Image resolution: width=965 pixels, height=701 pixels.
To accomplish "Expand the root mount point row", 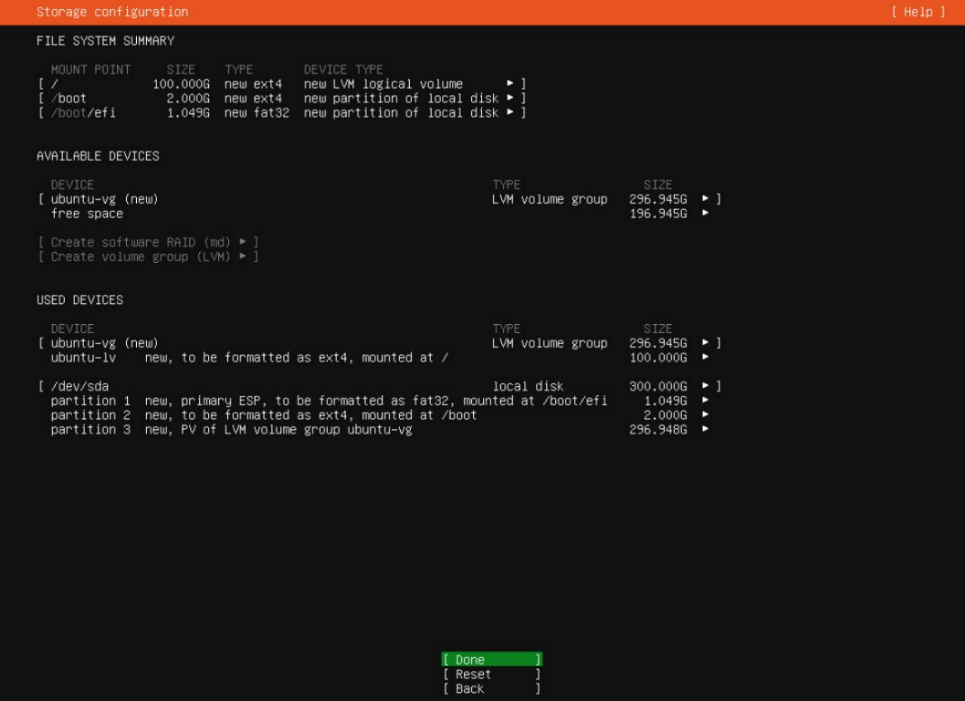I will point(280,84).
